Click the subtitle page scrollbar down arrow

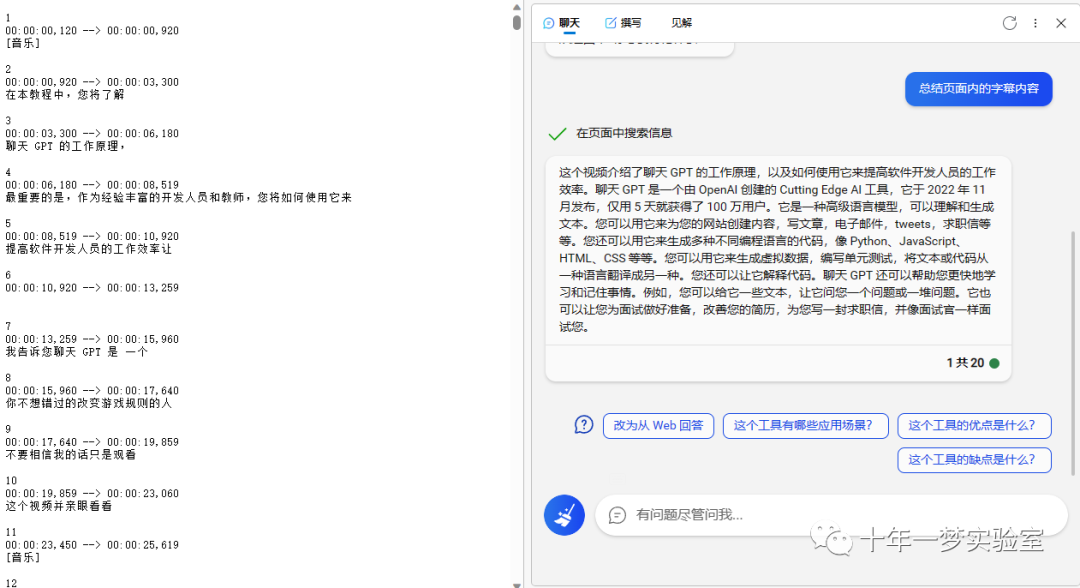[x=517, y=584]
